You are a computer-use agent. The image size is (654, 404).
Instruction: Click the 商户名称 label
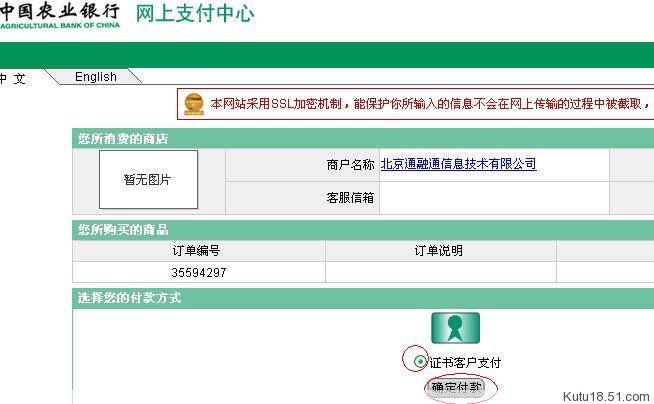click(350, 165)
